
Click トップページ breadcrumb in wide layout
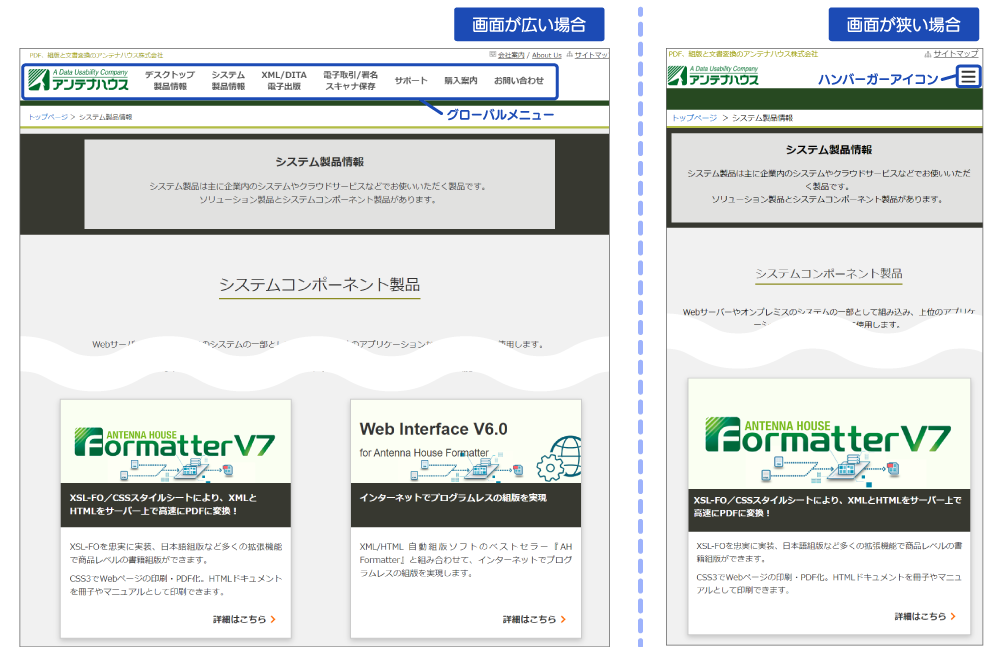[48, 117]
